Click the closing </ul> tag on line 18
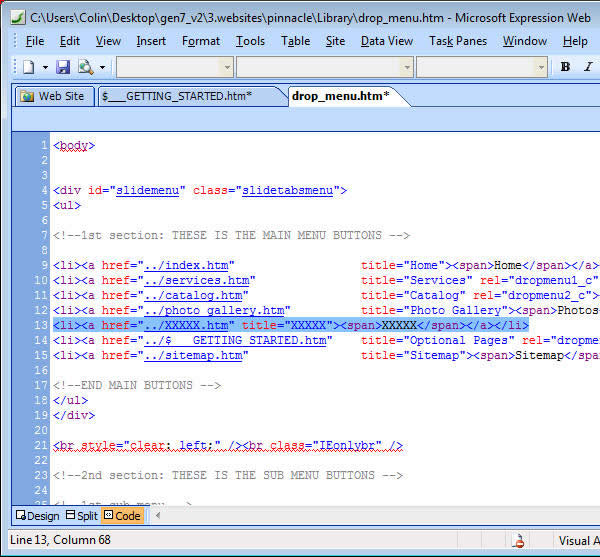 point(70,400)
